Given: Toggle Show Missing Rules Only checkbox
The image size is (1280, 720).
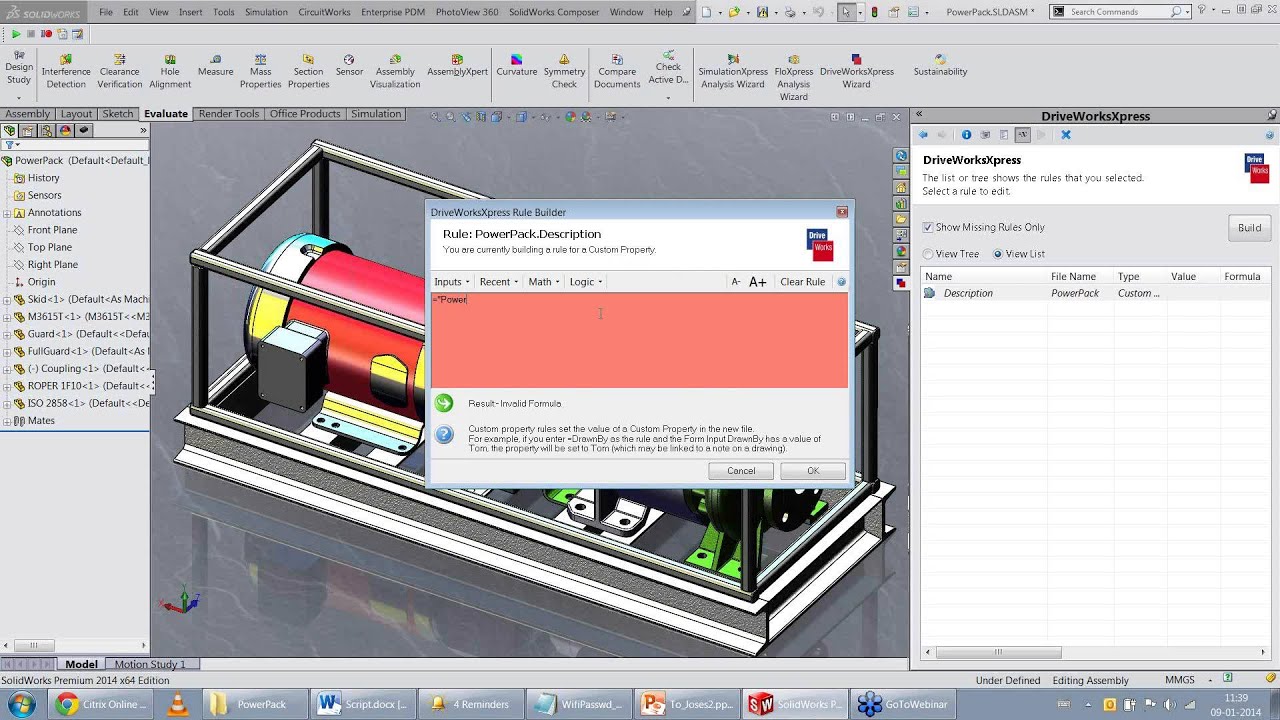Looking at the screenshot, I should click(x=928, y=228).
